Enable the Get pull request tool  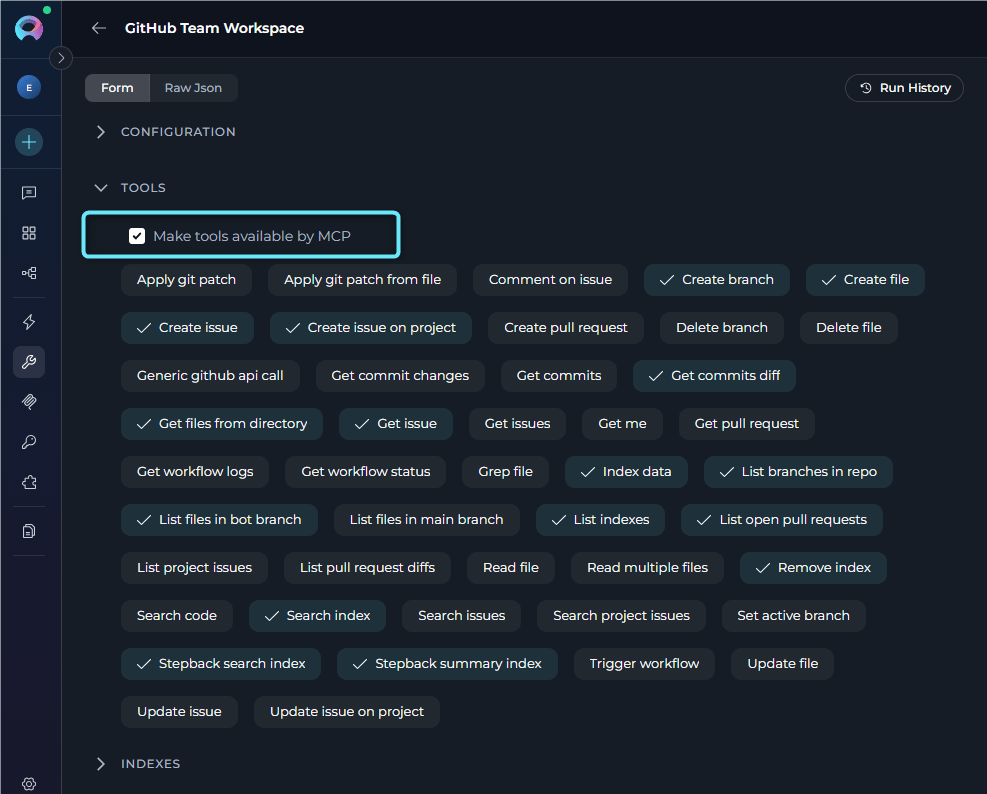click(747, 424)
